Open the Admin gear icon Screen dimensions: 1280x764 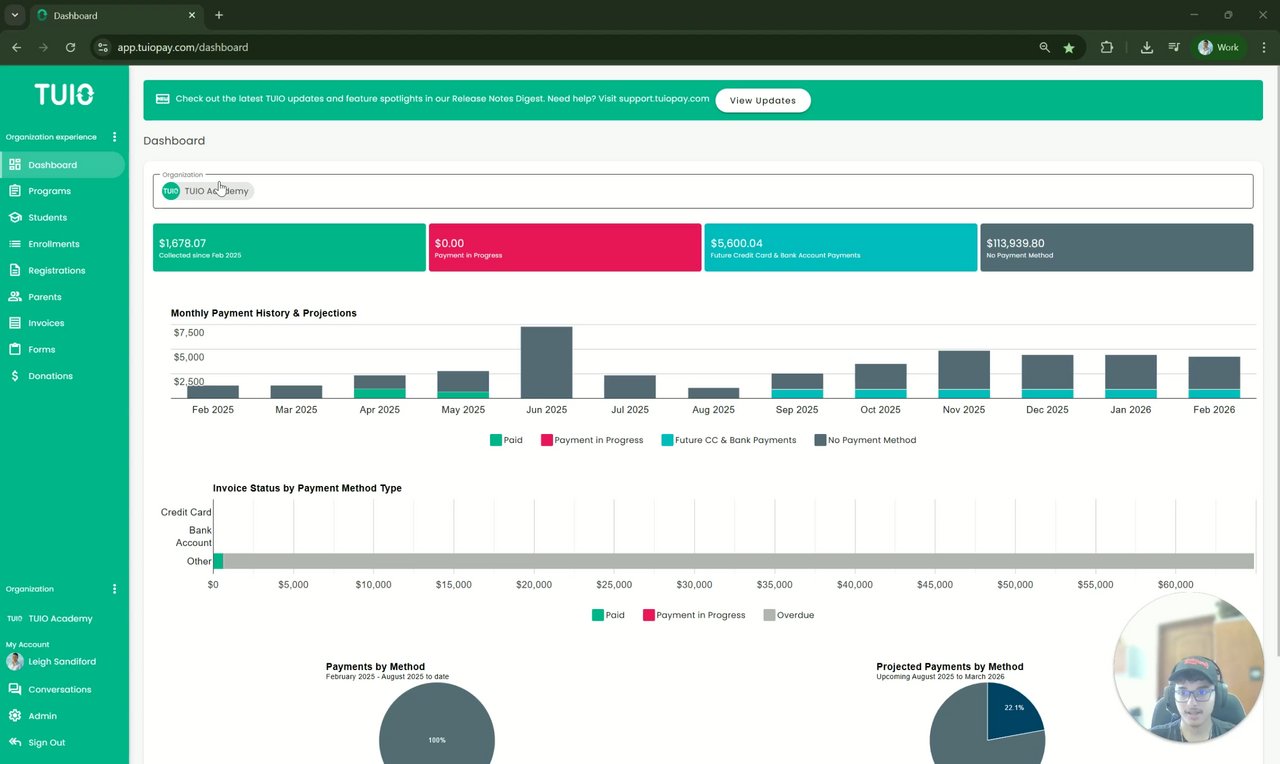pyautogui.click(x=15, y=716)
